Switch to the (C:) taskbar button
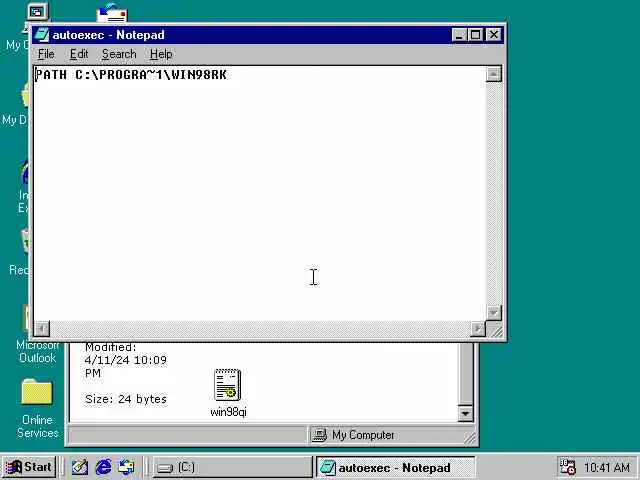 [232, 467]
